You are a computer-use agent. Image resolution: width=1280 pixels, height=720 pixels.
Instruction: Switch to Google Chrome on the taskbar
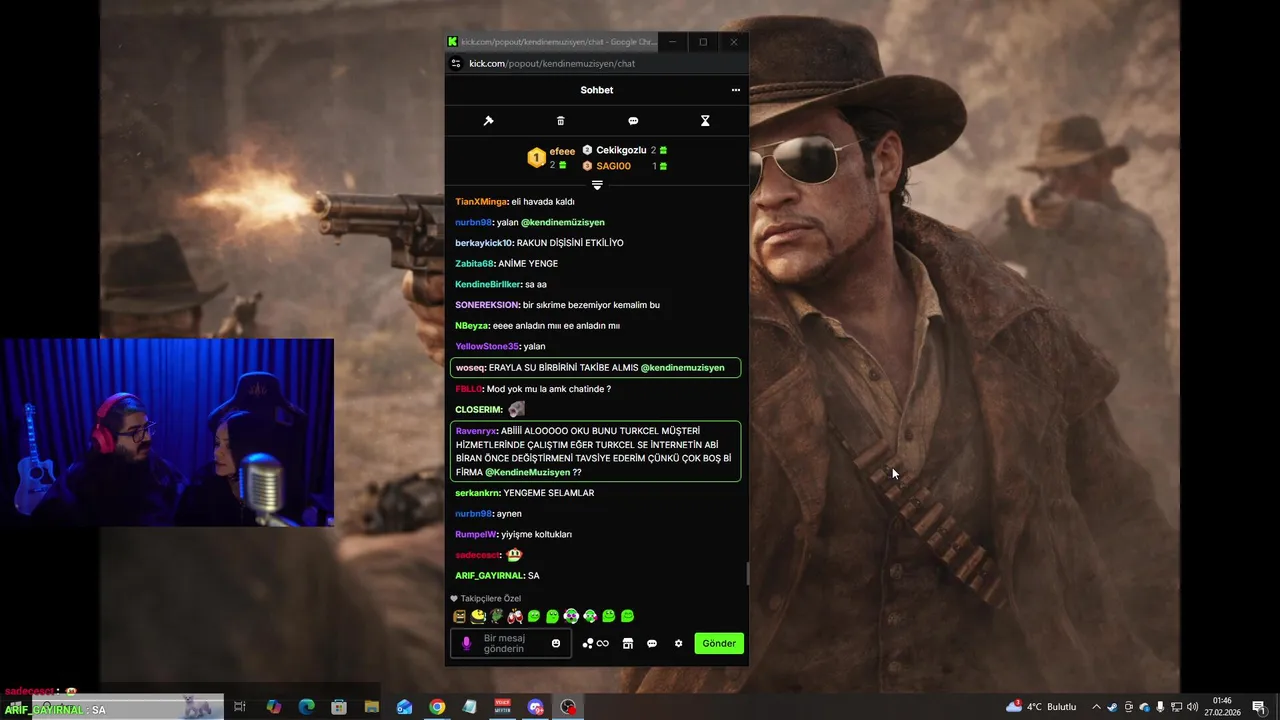coord(437,707)
